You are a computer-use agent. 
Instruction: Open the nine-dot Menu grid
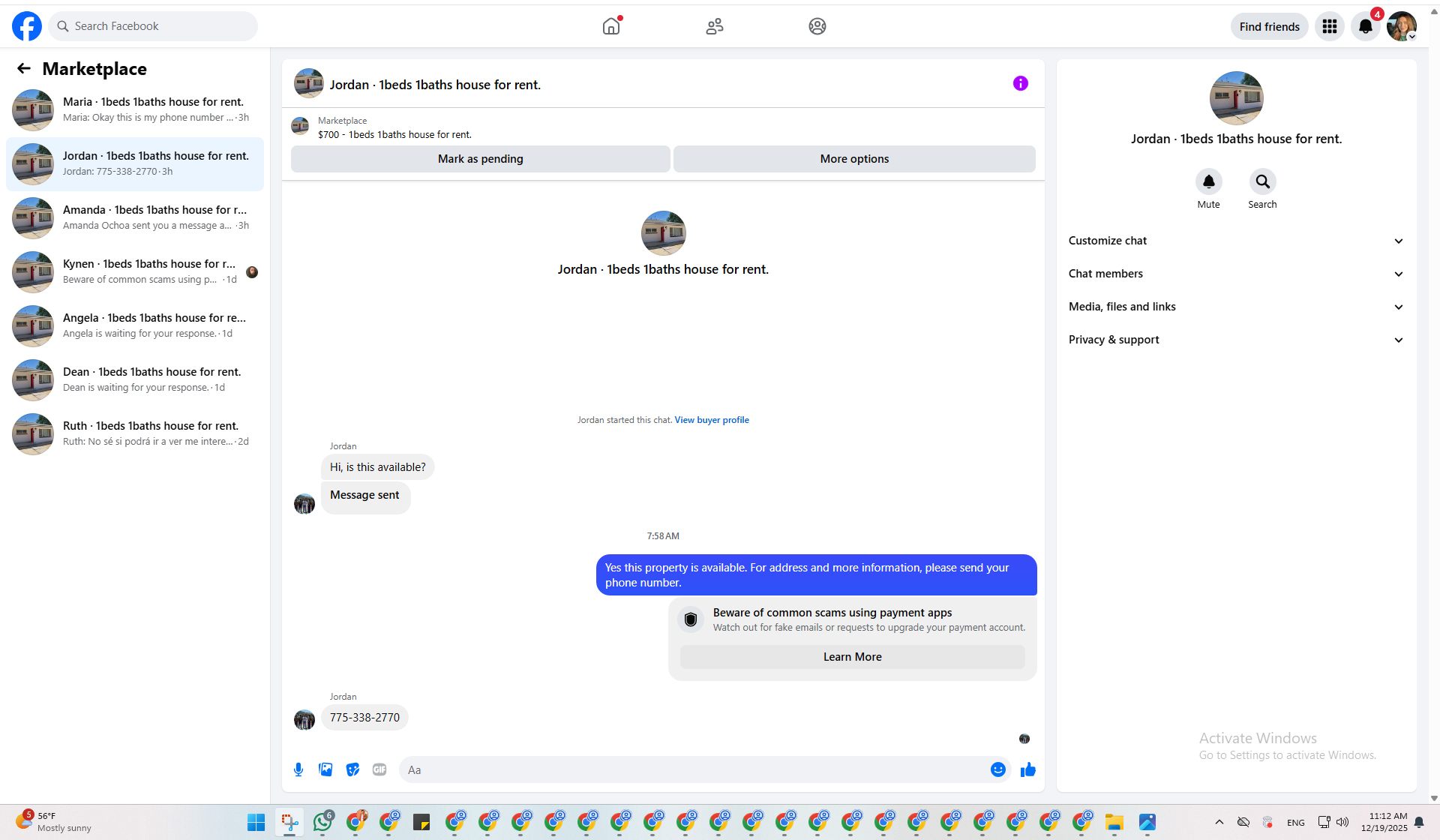(x=1330, y=26)
